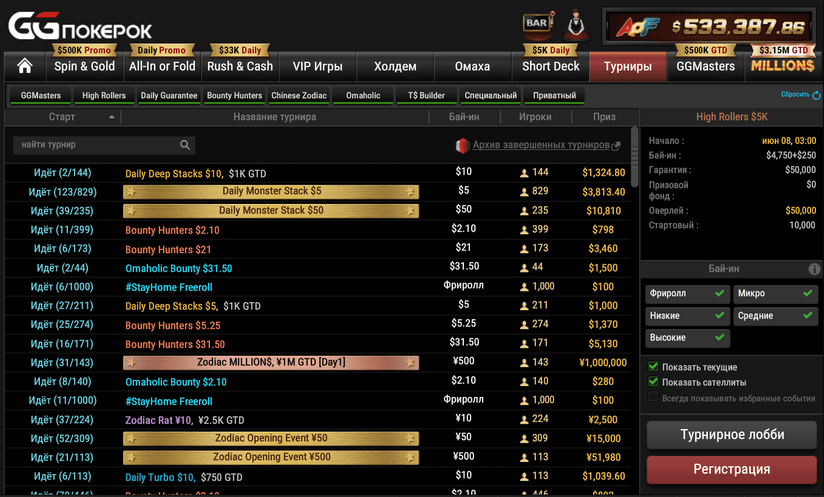Image resolution: width=824 pixels, height=497 pixels.
Task: Open the BAR slot machine icon
Action: [x=538, y=23]
